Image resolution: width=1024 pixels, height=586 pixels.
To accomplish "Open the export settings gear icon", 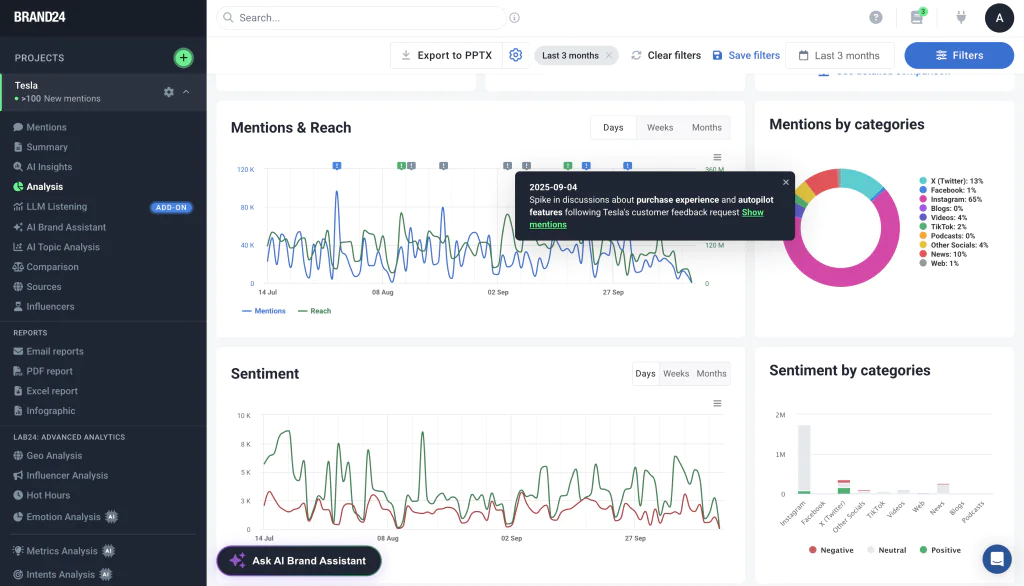I will (516, 56).
